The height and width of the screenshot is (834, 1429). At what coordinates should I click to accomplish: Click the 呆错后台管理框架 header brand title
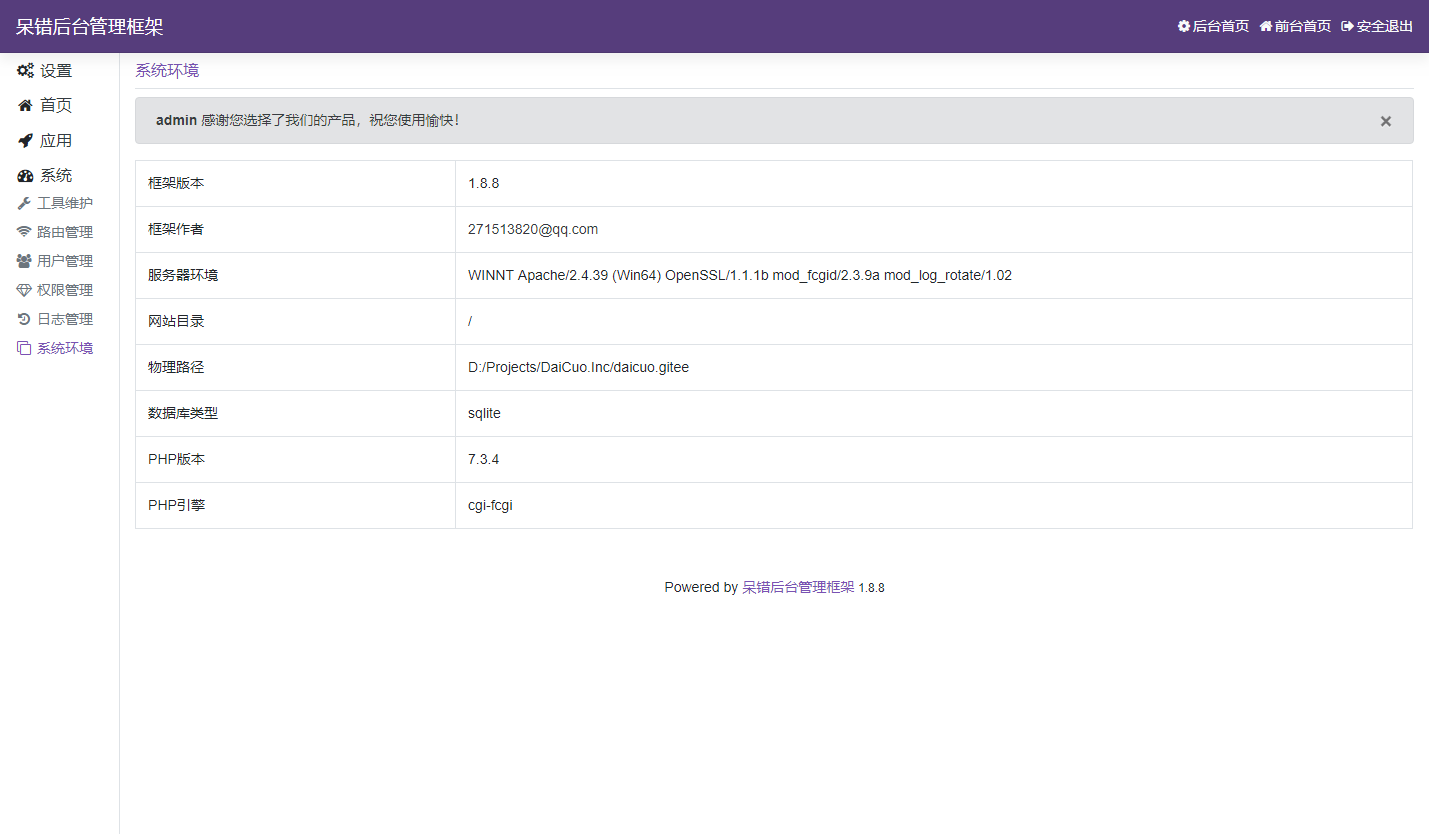89,27
